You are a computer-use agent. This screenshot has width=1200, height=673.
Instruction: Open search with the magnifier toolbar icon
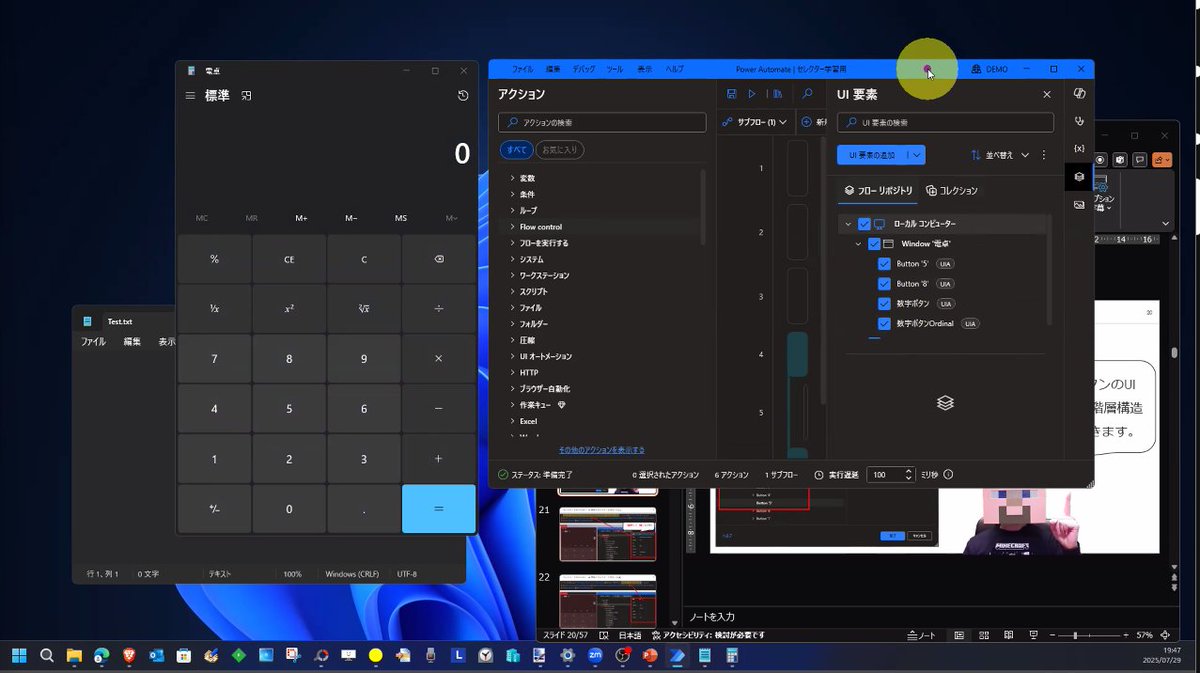(807, 93)
